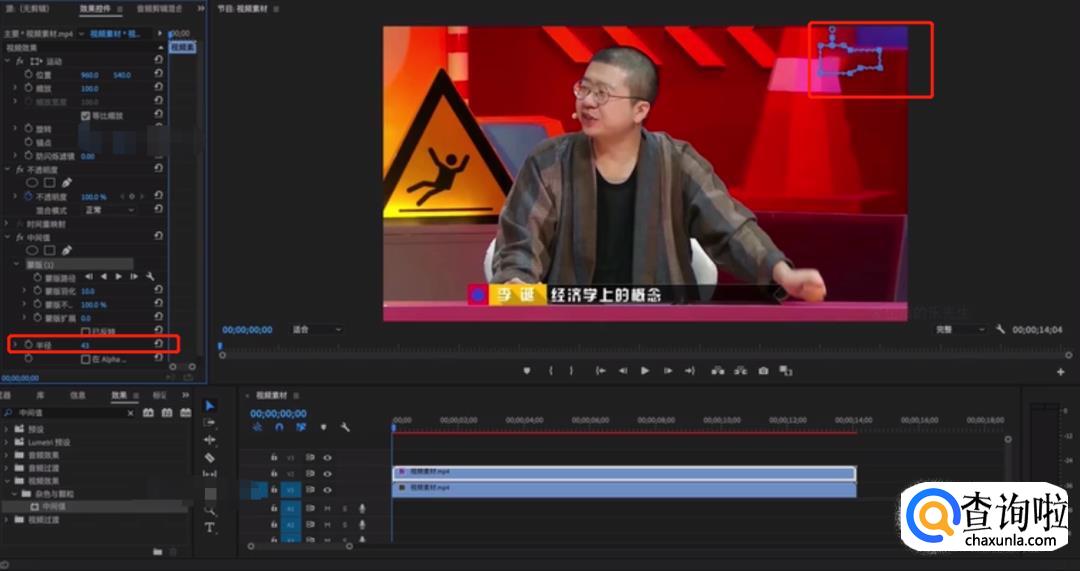The image size is (1080, 571).
Task: Select pen mask tool under 中间值 effect
Action: [x=67, y=250]
